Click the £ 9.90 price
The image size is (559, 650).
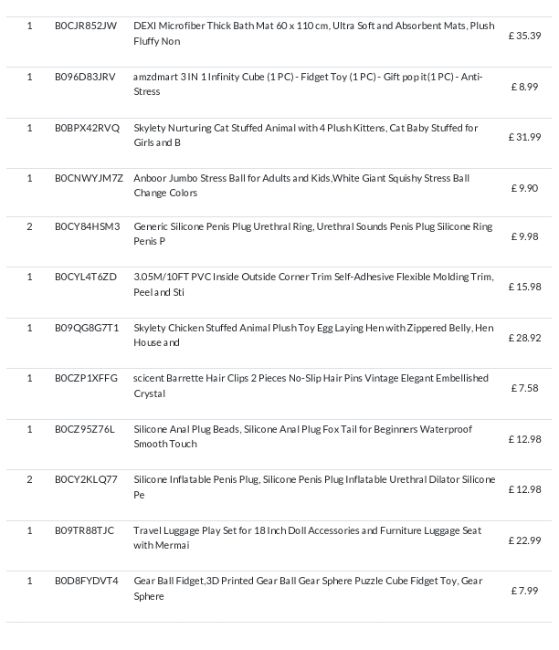[x=525, y=188]
